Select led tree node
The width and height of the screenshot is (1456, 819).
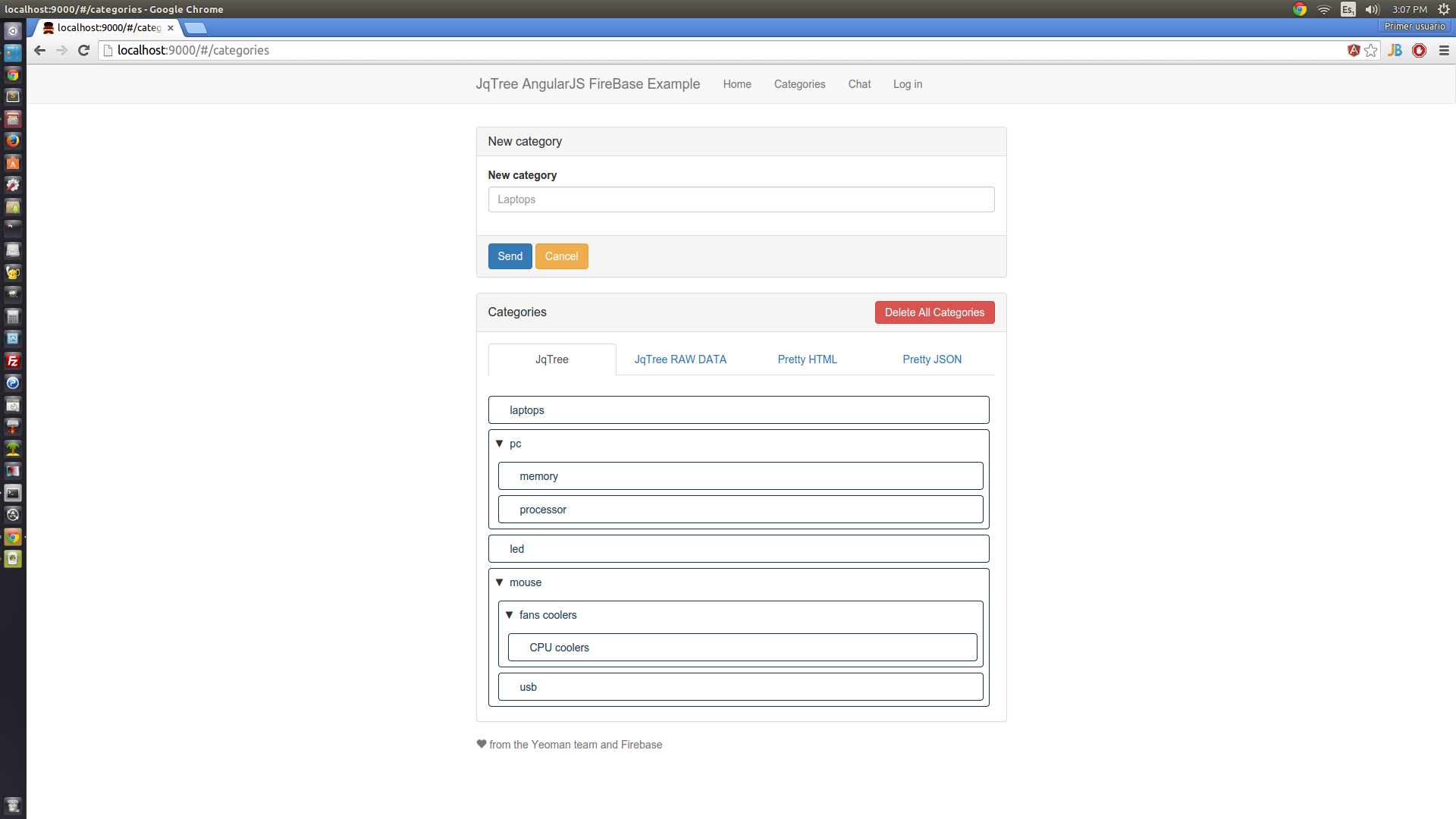pyautogui.click(x=739, y=549)
